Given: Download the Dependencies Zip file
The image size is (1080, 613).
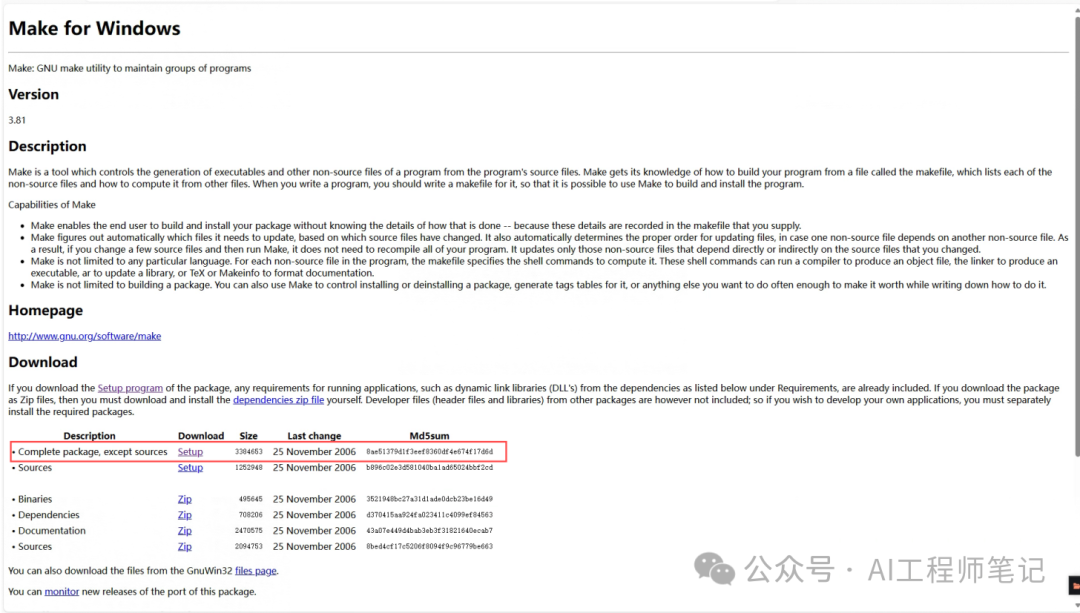Looking at the screenshot, I should 185,515.
